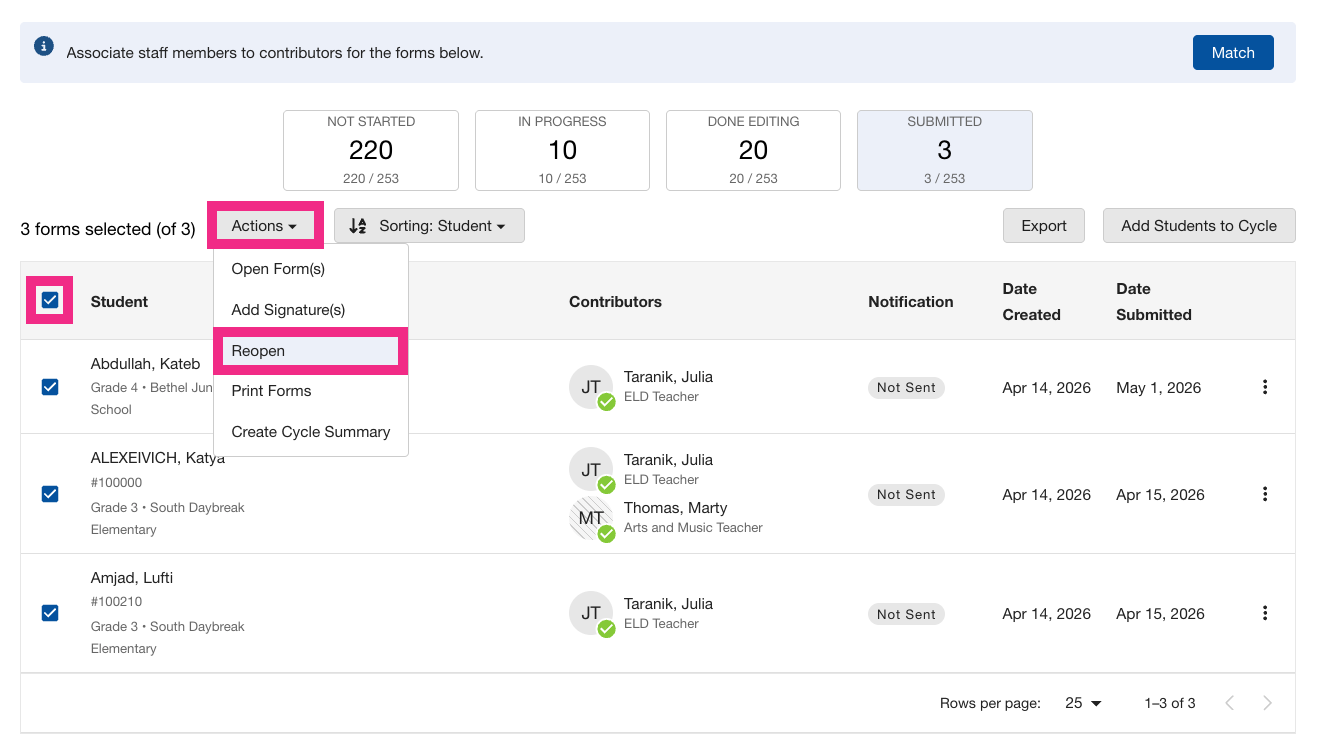The width and height of the screenshot is (1317, 753).
Task: Open the Actions dropdown
Action: pos(265,226)
